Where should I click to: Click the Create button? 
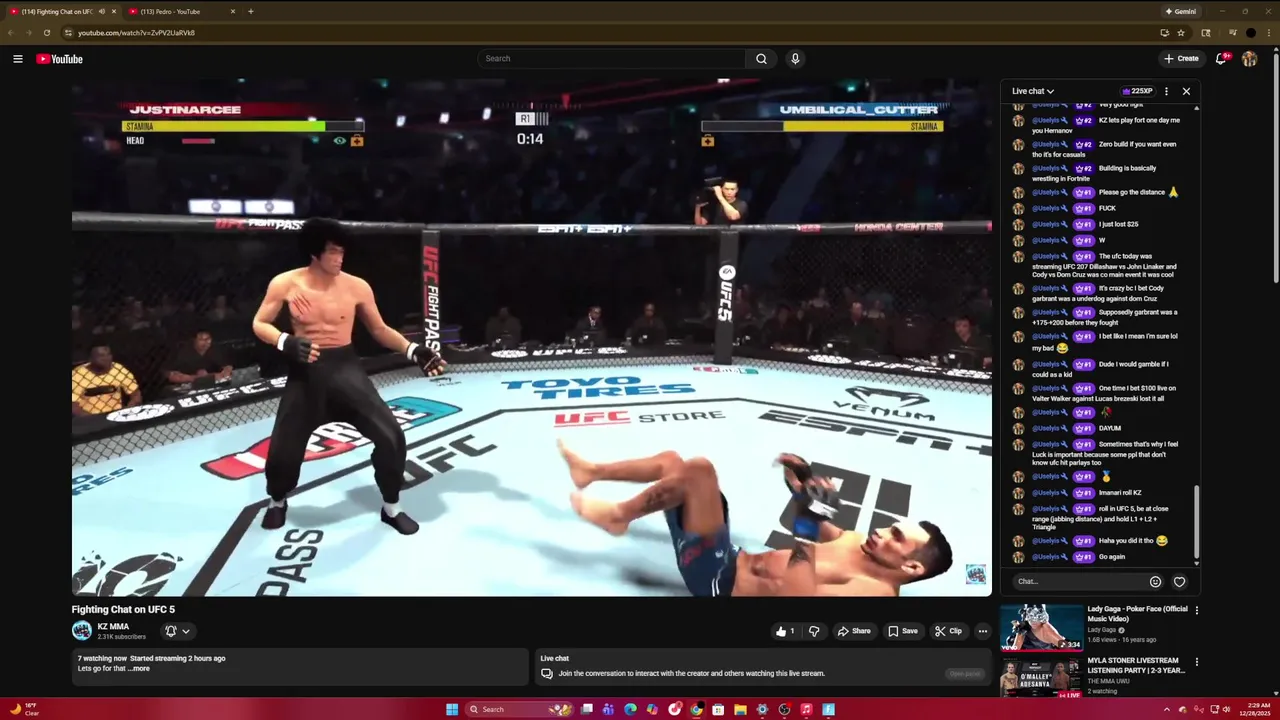pos(1181,59)
